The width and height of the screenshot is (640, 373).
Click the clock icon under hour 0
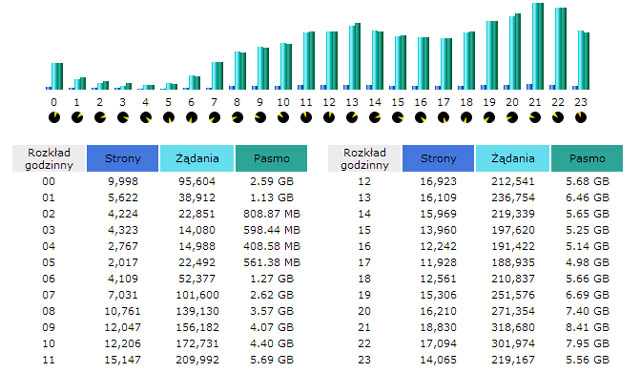point(54,118)
